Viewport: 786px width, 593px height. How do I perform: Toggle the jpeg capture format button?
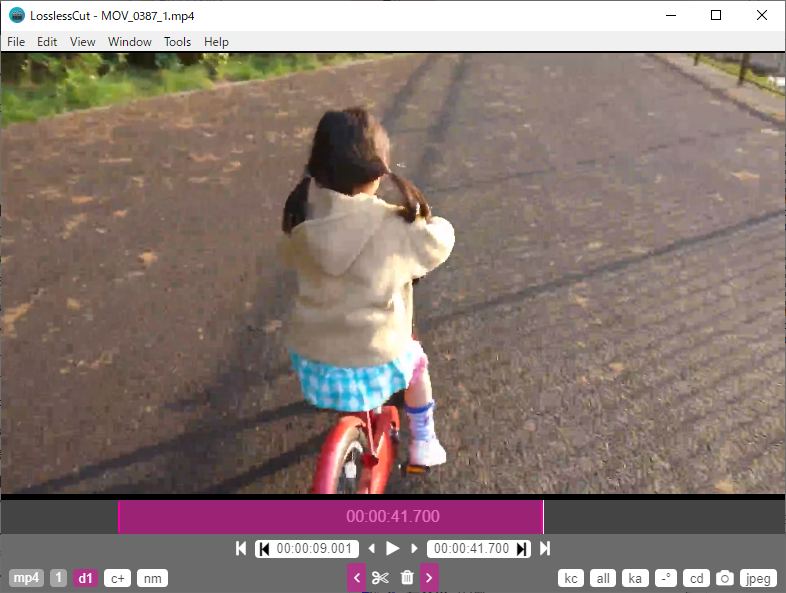pos(758,578)
